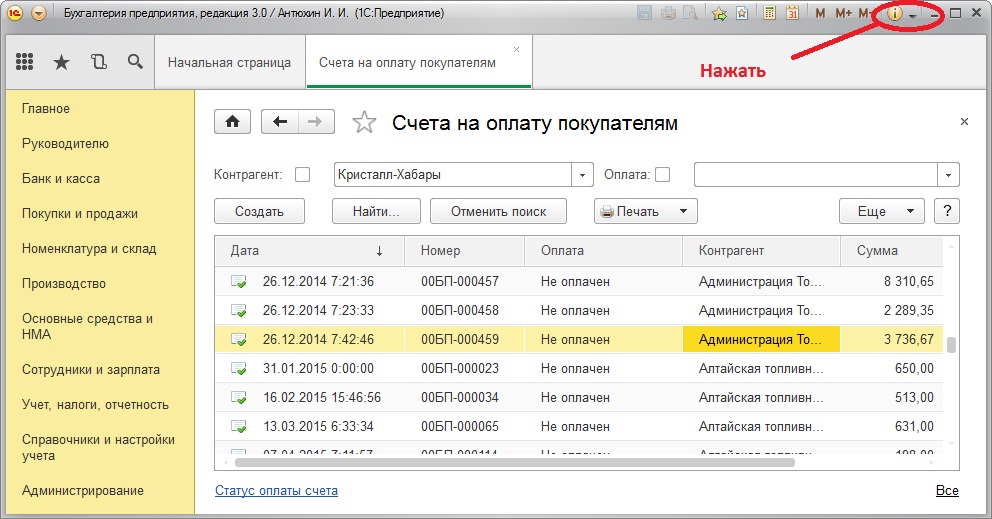
Task: Open the dropdown arrow next to the info icon
Action: (912, 14)
